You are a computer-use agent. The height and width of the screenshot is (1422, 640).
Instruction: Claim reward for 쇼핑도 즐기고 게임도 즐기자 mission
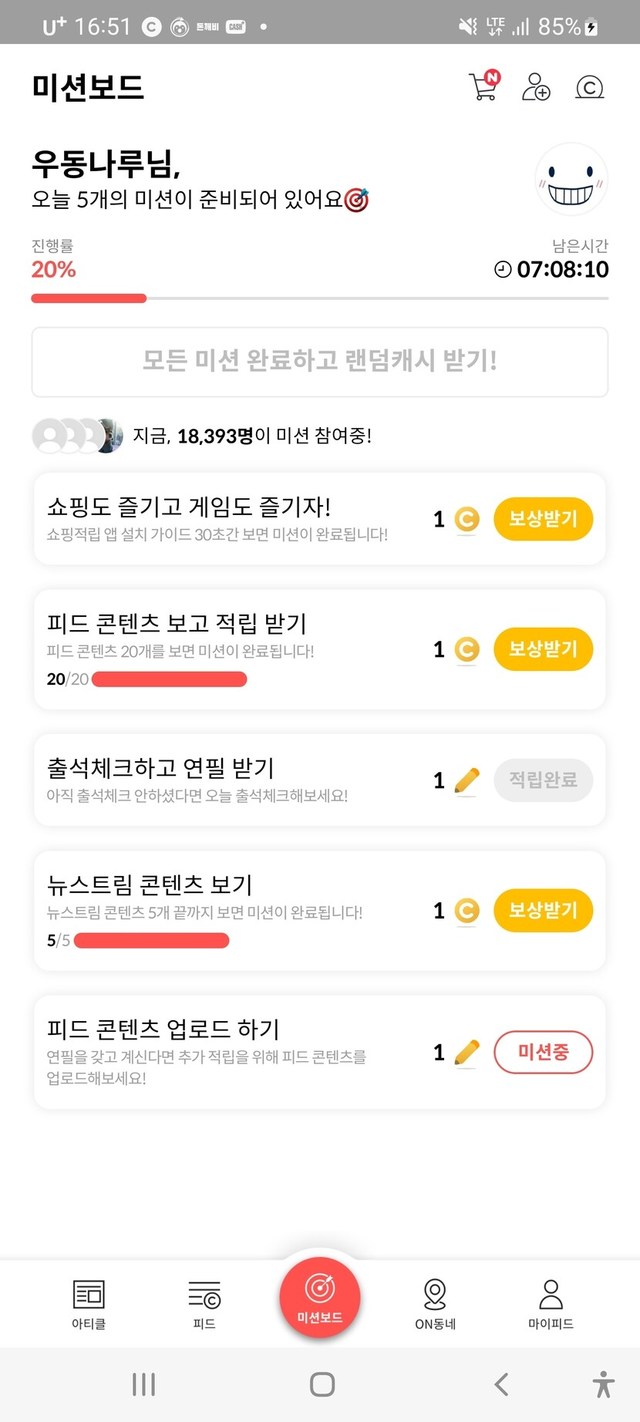(x=543, y=520)
